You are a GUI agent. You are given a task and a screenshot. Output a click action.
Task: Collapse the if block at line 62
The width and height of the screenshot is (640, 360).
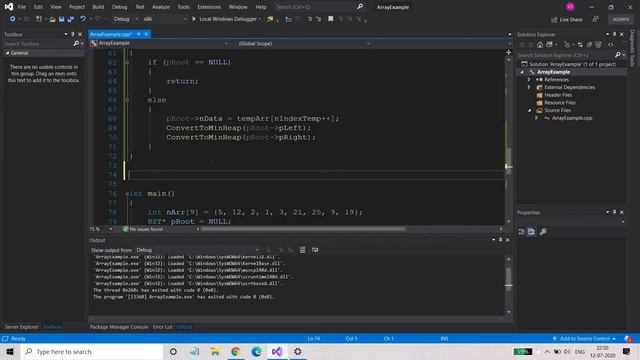(127, 62)
